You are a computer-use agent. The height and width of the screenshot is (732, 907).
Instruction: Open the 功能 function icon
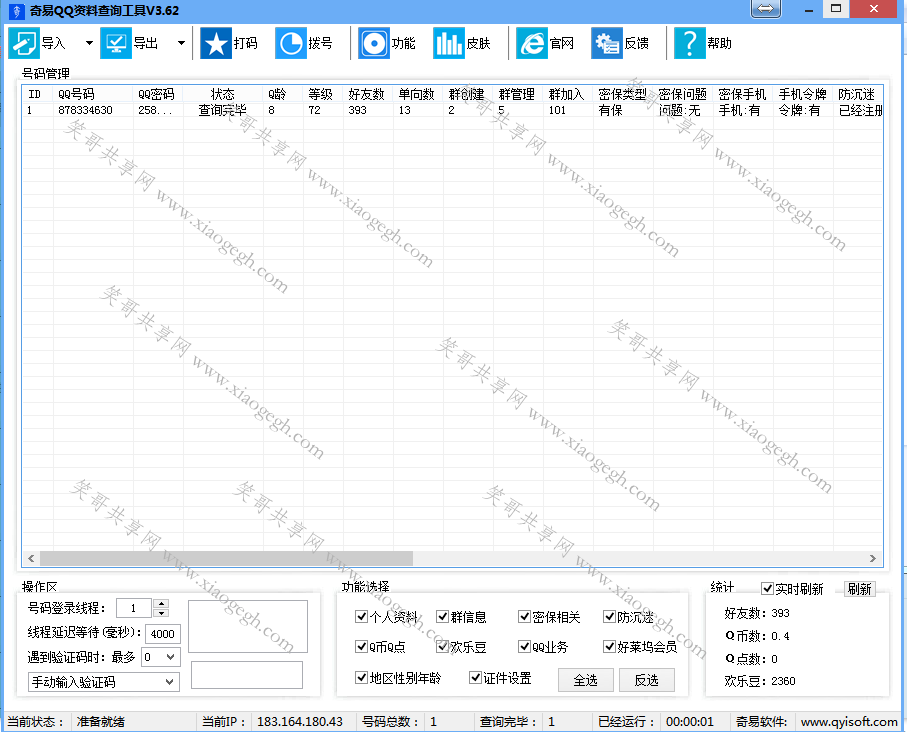pos(374,43)
